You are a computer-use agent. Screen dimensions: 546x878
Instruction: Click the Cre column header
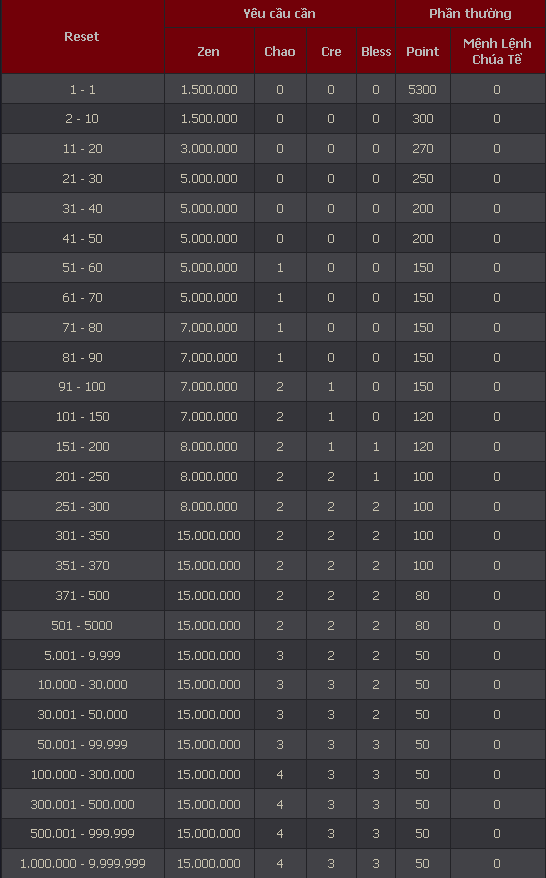[331, 51]
